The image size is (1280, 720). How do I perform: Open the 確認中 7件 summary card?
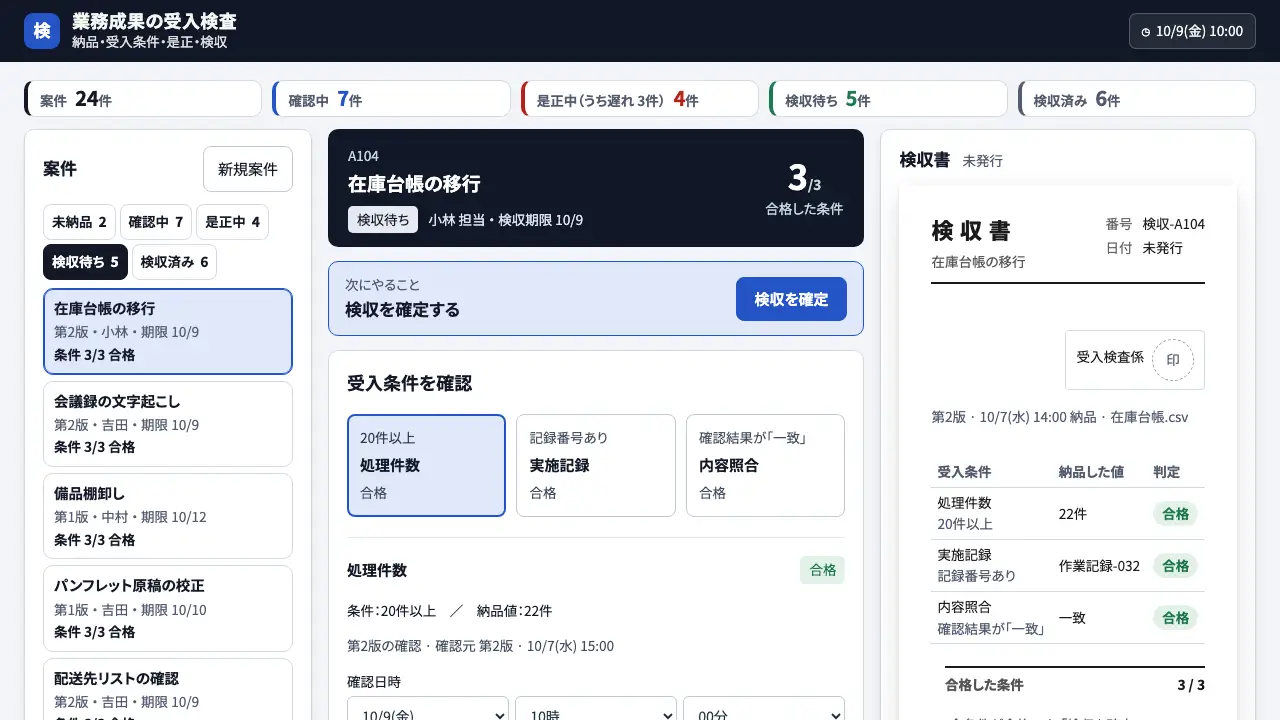tap(391, 99)
